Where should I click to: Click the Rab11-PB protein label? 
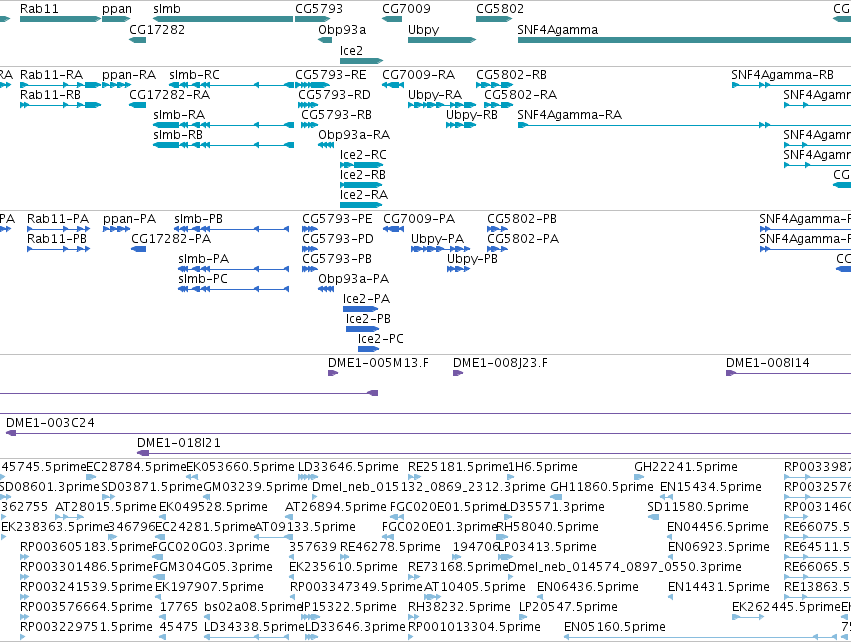pyautogui.click(x=57, y=239)
